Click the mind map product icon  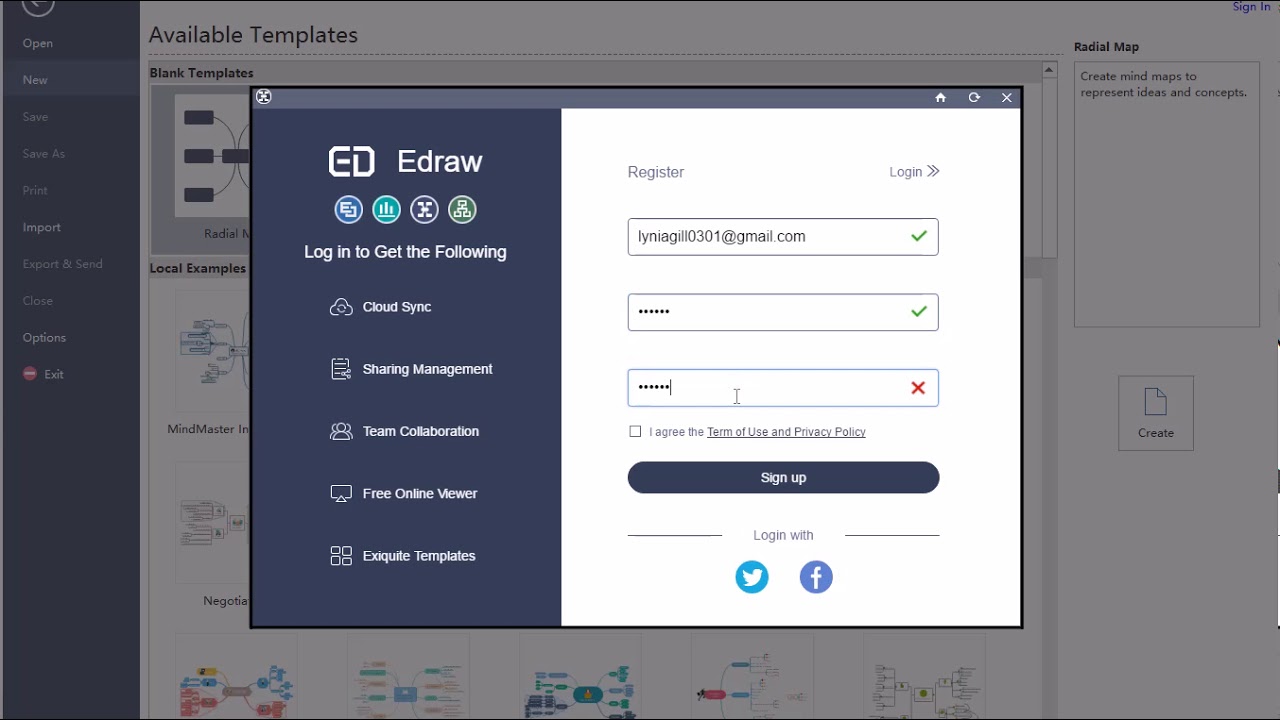(424, 209)
